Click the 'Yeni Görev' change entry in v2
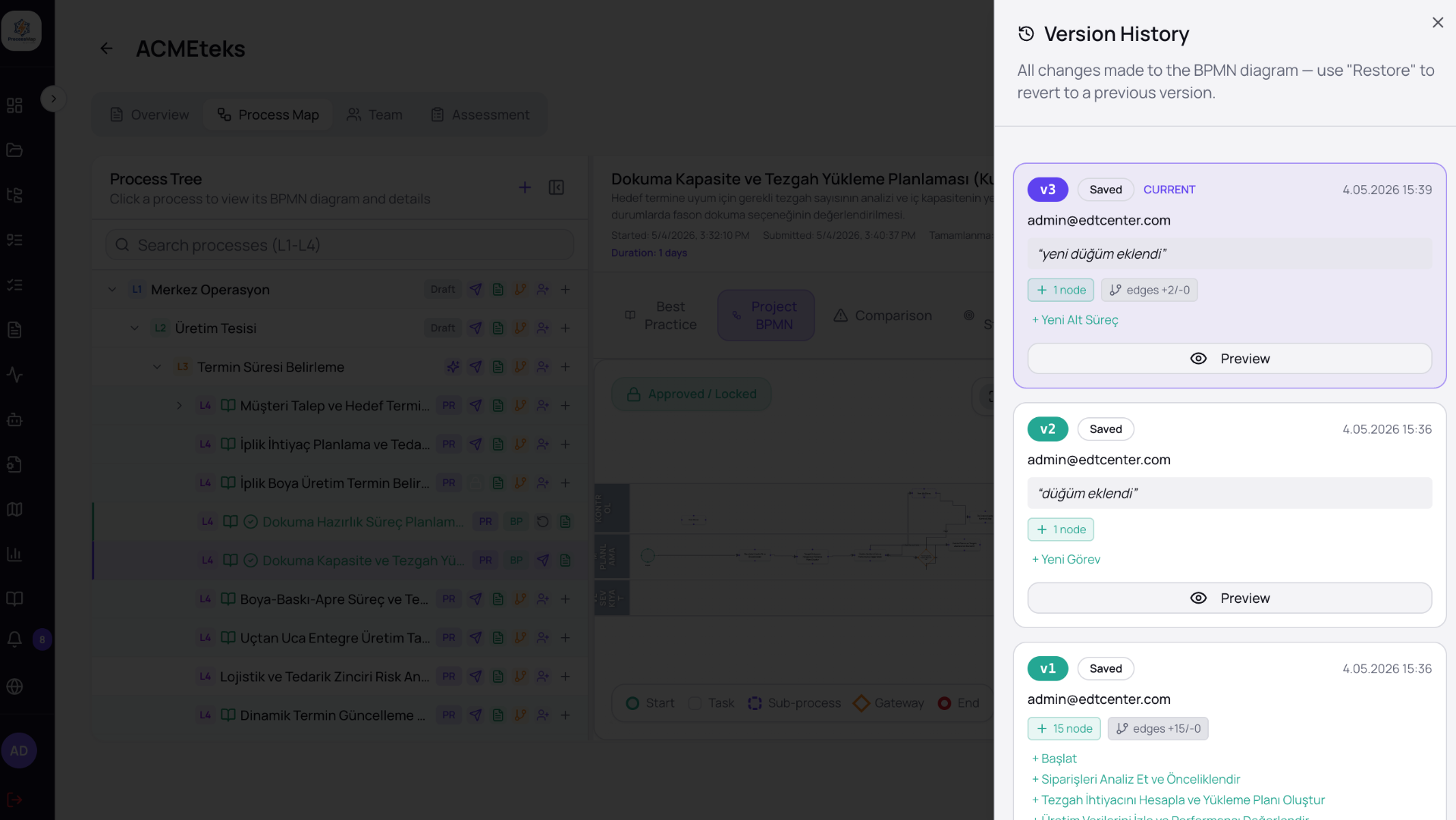This screenshot has height=820, width=1456. tap(1066, 560)
